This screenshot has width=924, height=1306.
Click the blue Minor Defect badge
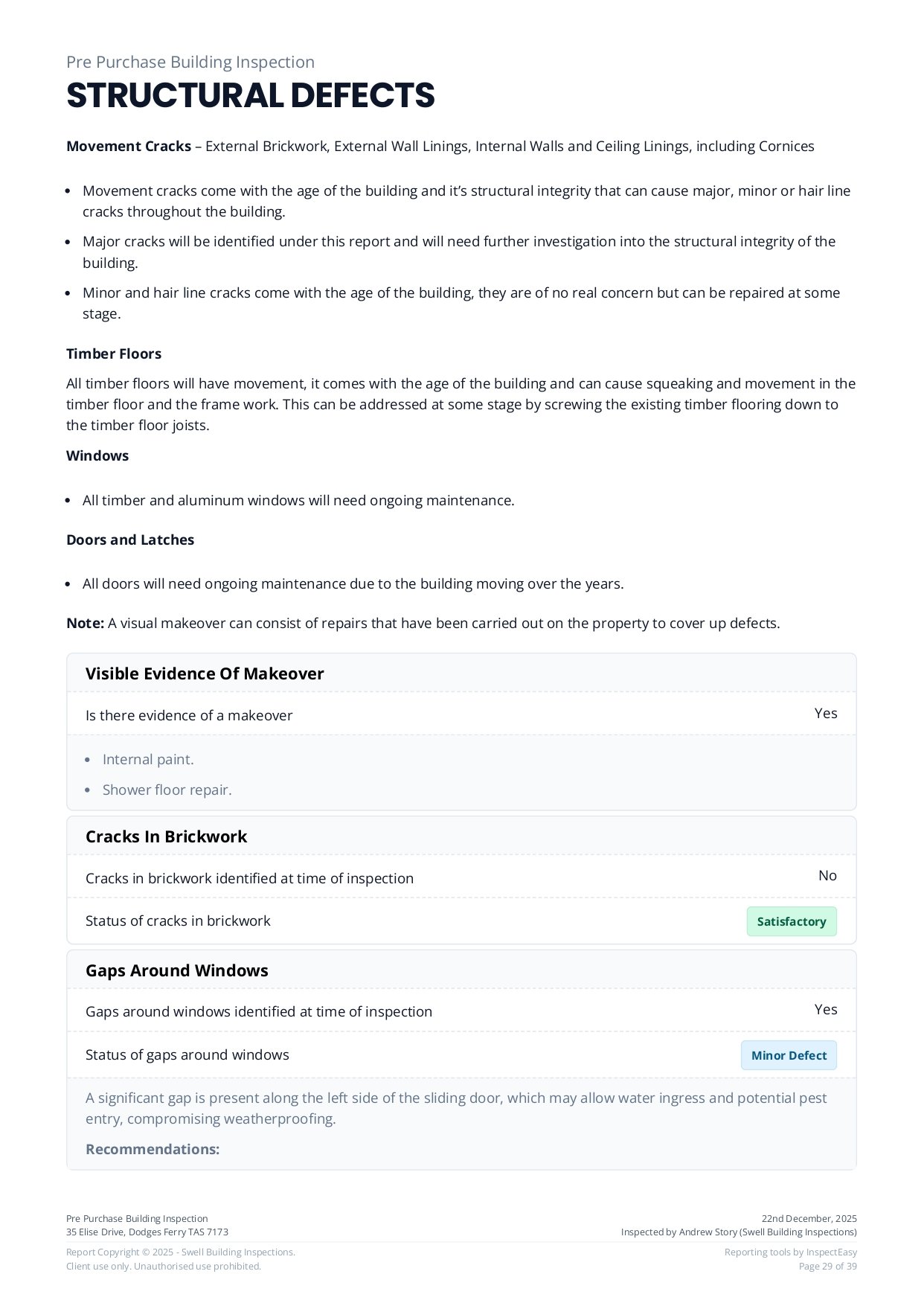tap(789, 1055)
